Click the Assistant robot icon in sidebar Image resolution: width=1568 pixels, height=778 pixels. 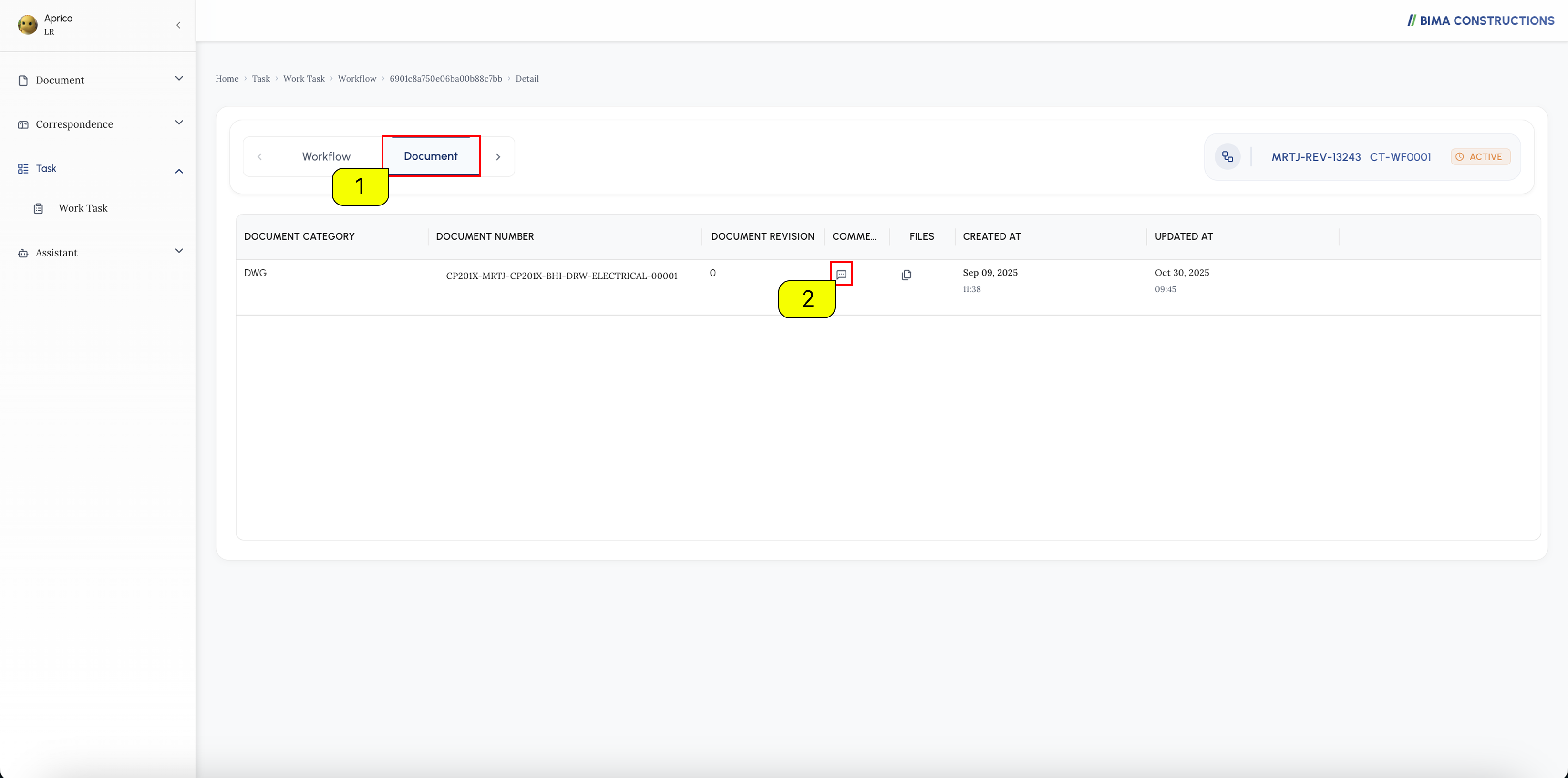tap(23, 253)
